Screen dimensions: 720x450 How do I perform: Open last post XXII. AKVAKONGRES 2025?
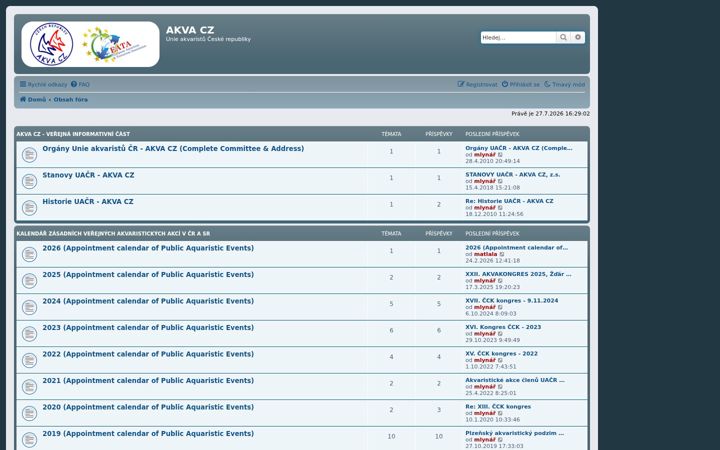point(518,274)
